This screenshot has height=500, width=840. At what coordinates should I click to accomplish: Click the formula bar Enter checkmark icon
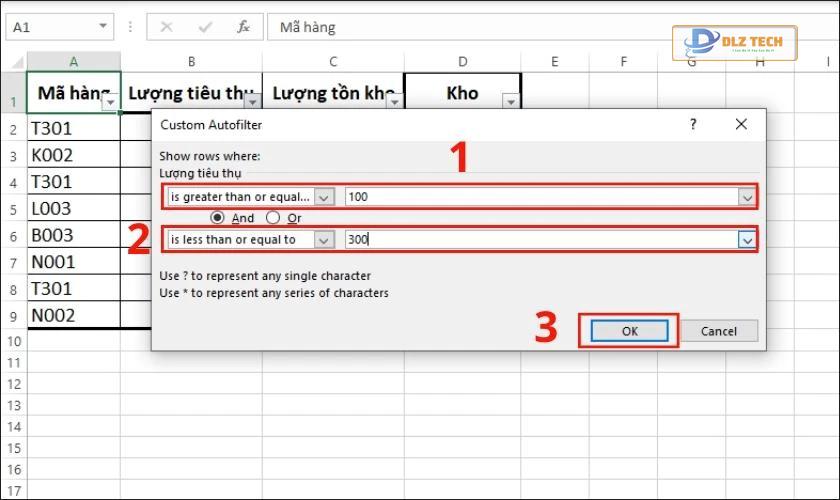[x=205, y=27]
